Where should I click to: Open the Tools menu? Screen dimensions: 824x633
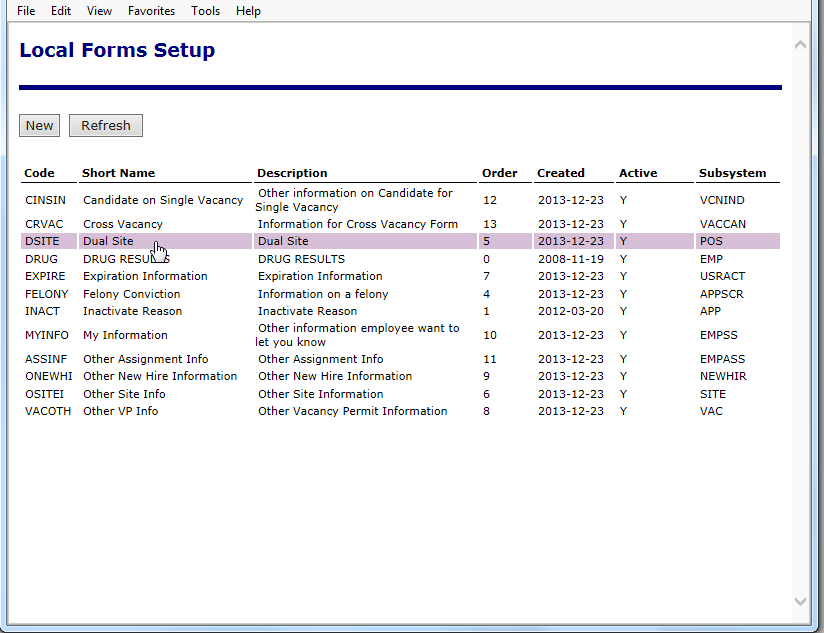[205, 11]
